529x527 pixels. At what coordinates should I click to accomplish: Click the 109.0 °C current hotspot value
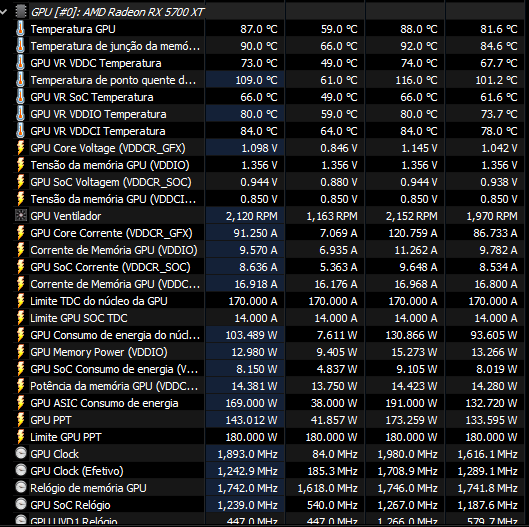point(256,80)
